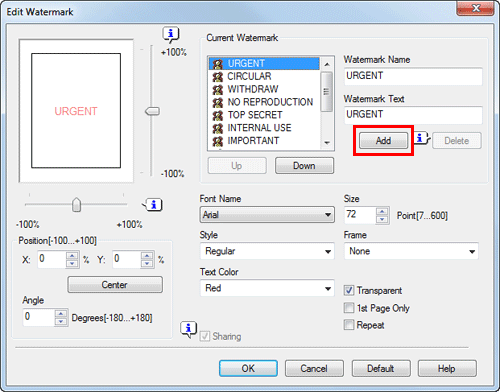The width and height of the screenshot is (500, 392).
Task: Open the Frame dropdown list
Action: (x=411, y=251)
